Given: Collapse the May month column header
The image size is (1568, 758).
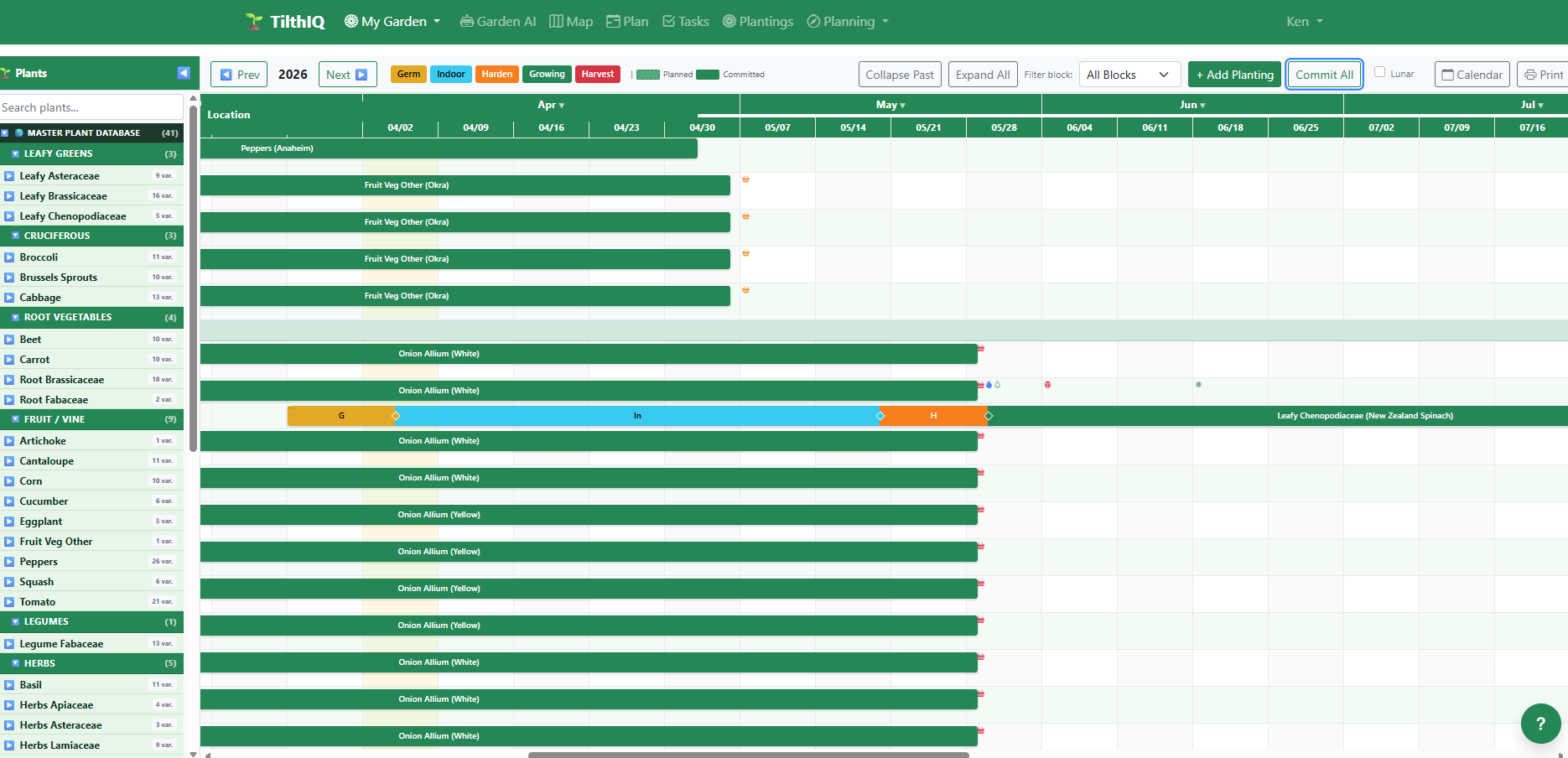Looking at the screenshot, I should click(890, 105).
